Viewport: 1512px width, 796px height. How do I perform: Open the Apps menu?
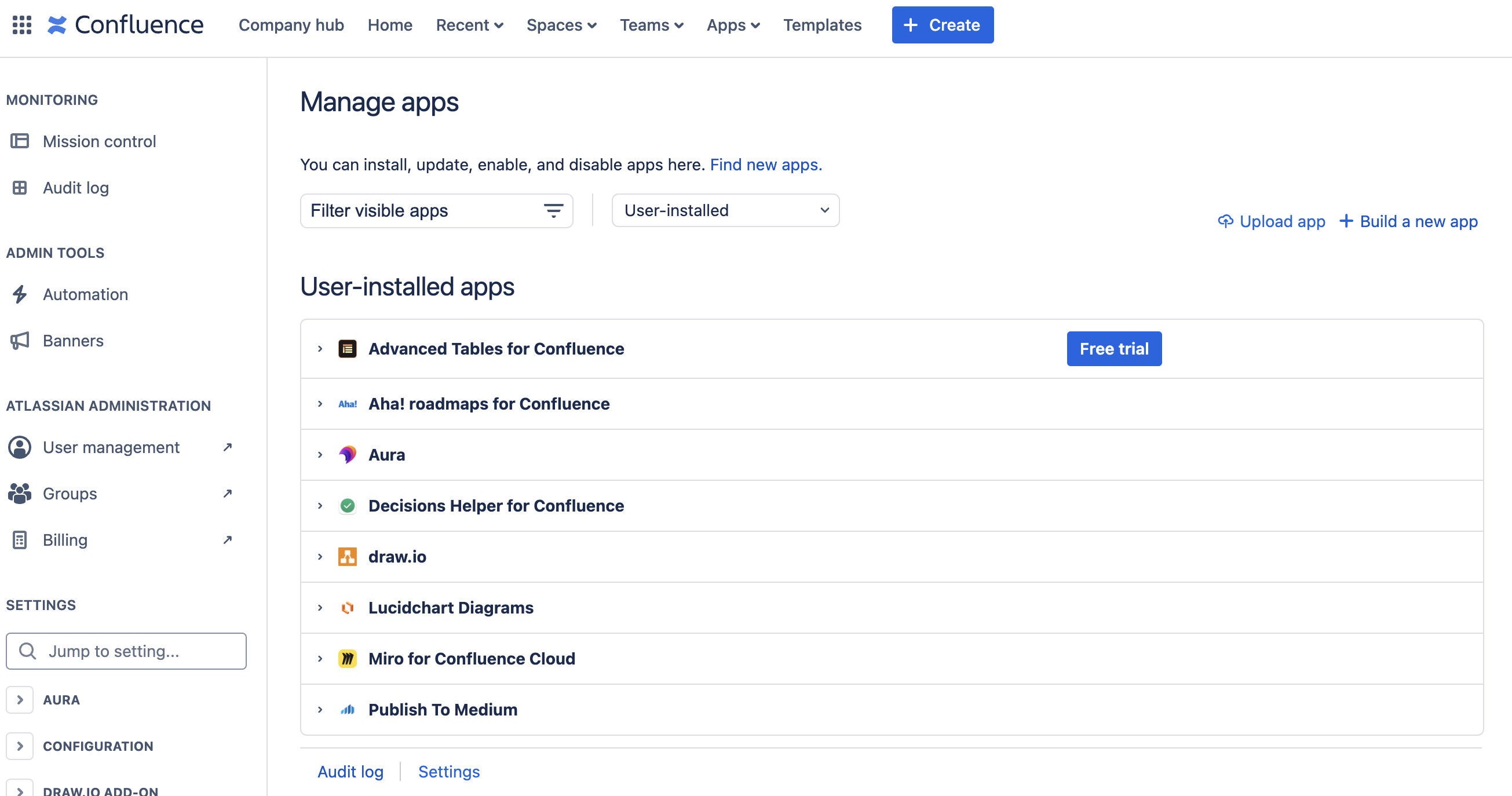(x=733, y=25)
